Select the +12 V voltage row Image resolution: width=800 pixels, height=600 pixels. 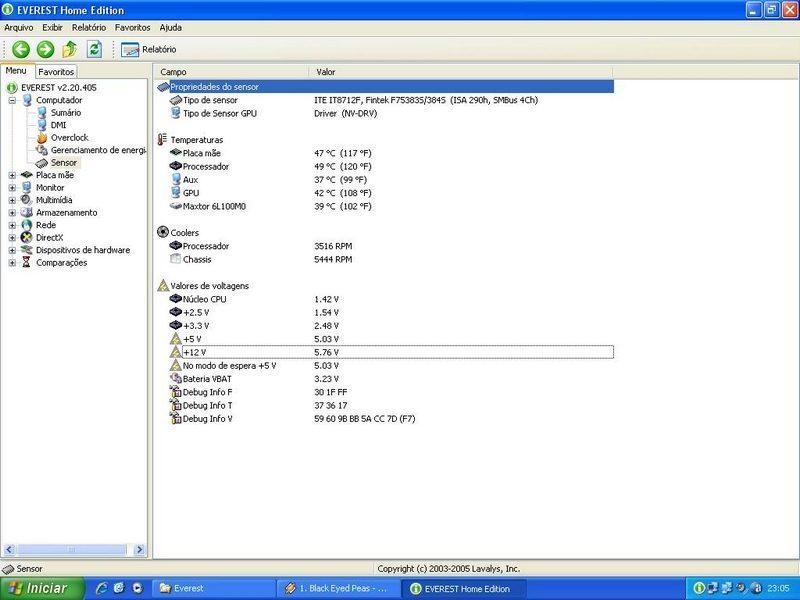pyautogui.click(x=195, y=352)
